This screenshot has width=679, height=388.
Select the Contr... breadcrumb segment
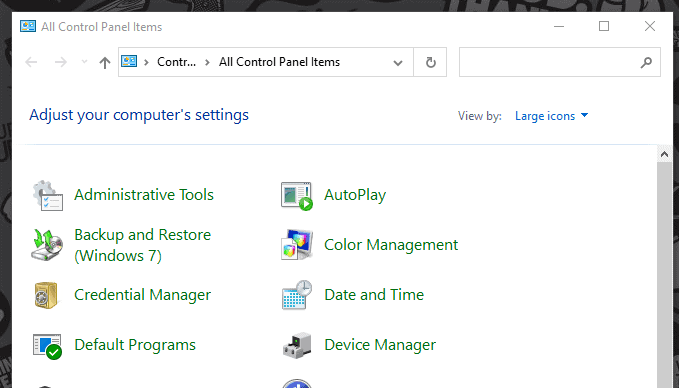pyautogui.click(x=176, y=62)
